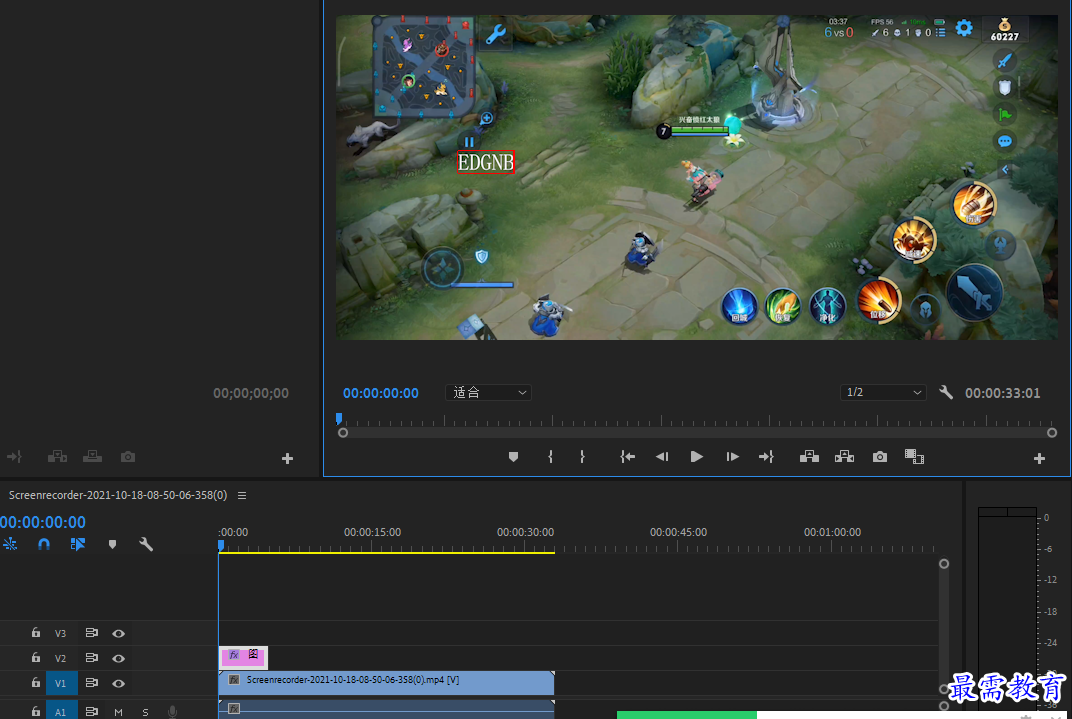Open Program monitor button editor plus
Image resolution: width=1072 pixels, height=719 pixels.
1039,459
